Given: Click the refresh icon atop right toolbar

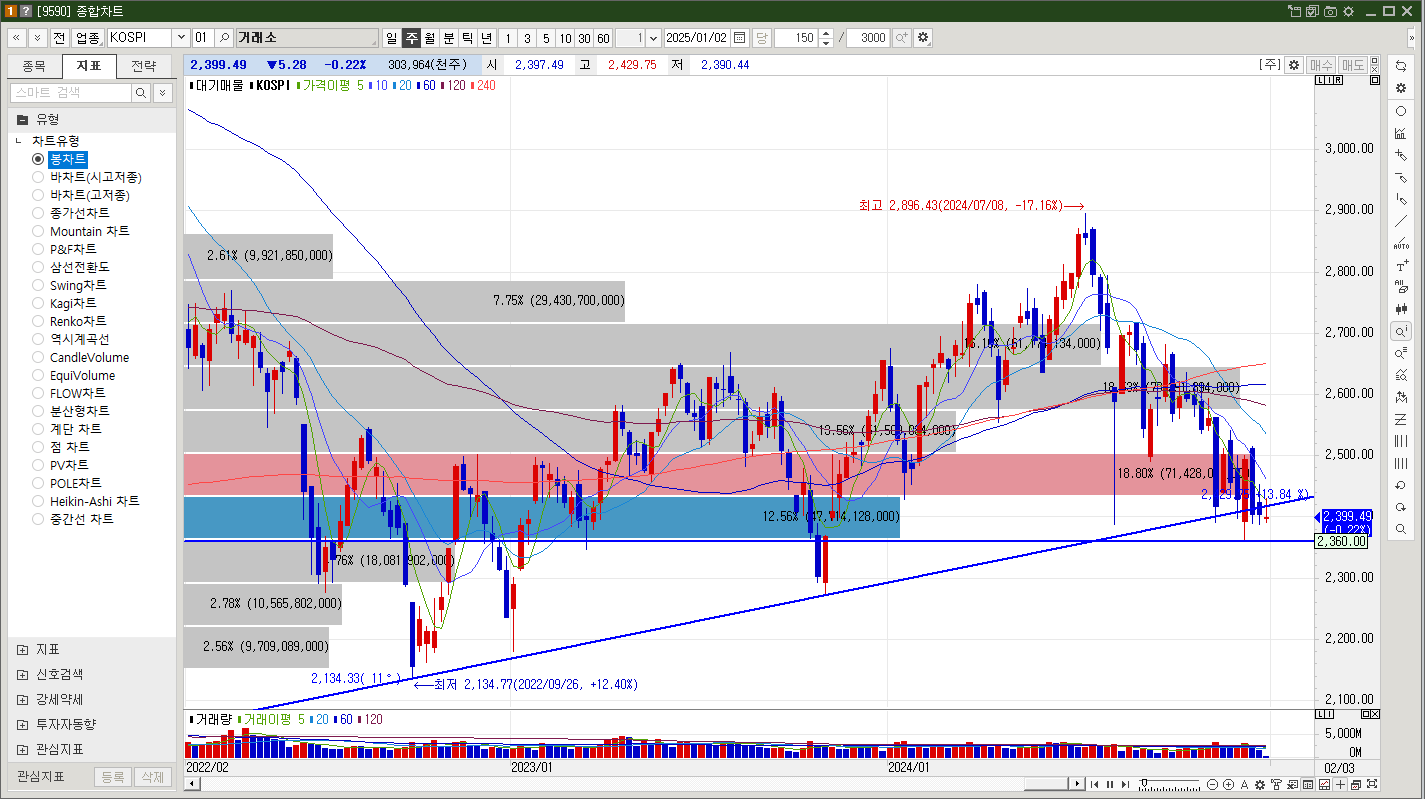Looking at the screenshot, I should [1401, 66].
